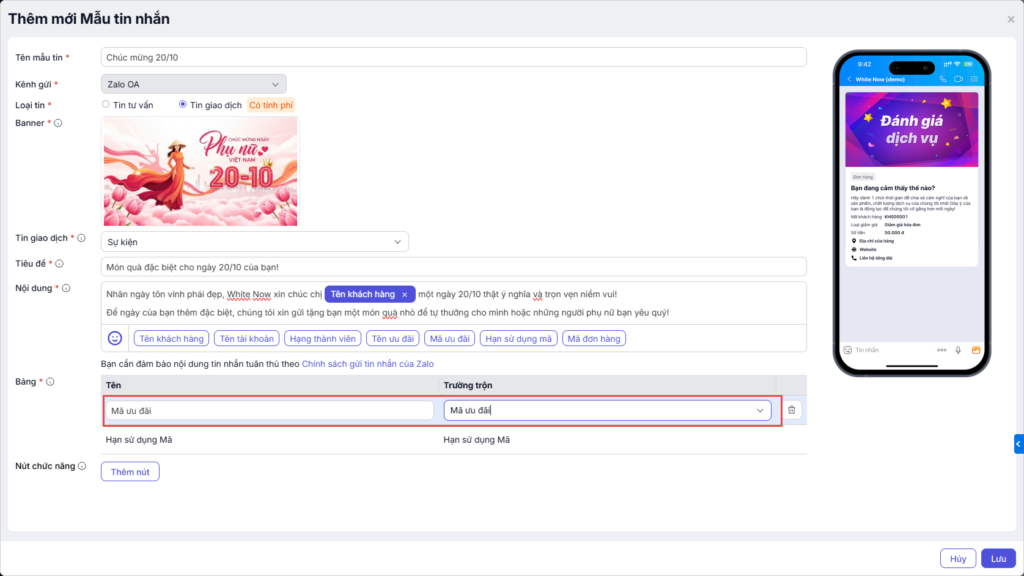The height and width of the screenshot is (576, 1024).
Task: Insert the Tên khách hàng merge tag
Action: click(172, 338)
